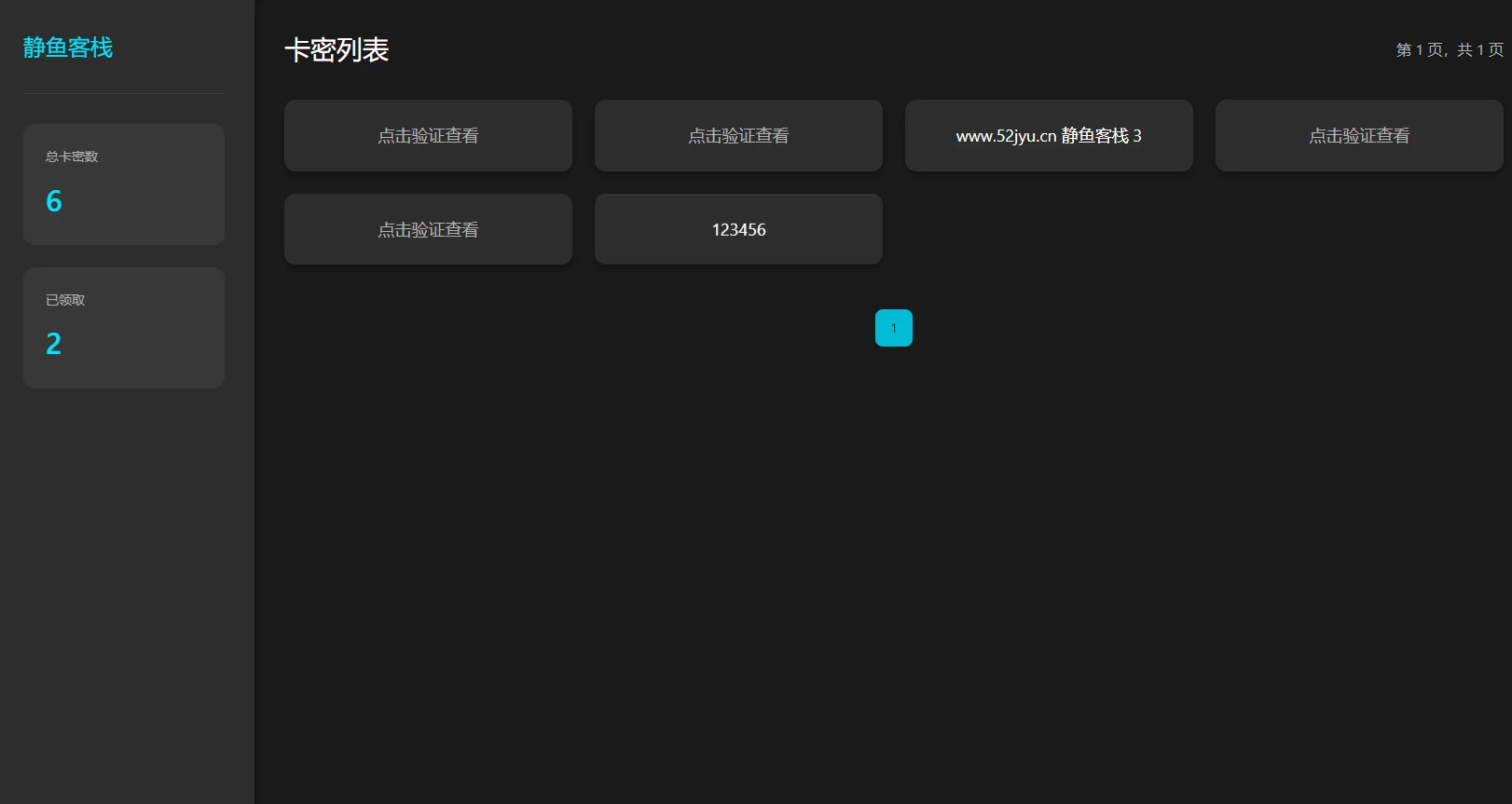Click the 卡密列表 page heading

click(x=337, y=50)
